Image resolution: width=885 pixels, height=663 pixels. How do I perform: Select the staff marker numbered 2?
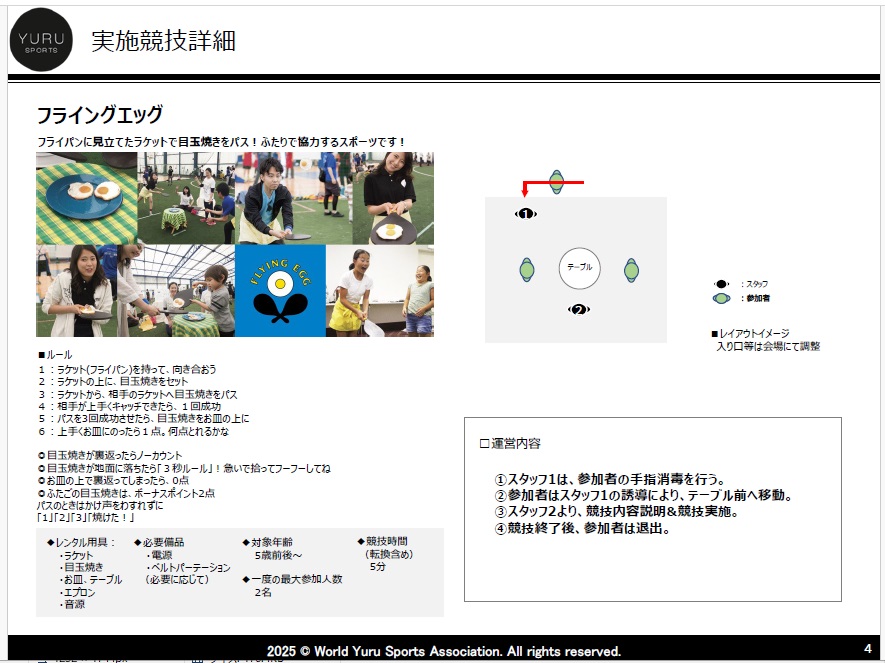click(x=578, y=309)
